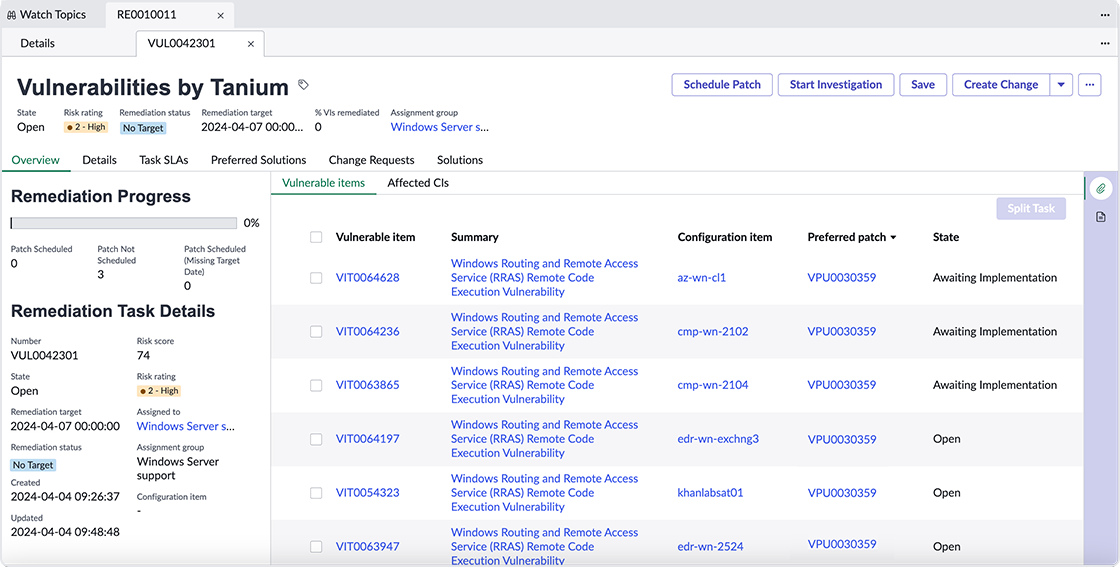Image resolution: width=1120 pixels, height=567 pixels.
Task: Close the RE0010011 tab
Action: (221, 15)
